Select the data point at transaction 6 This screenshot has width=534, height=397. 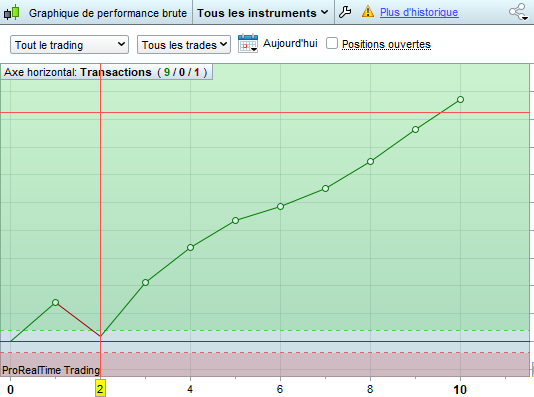(x=280, y=206)
